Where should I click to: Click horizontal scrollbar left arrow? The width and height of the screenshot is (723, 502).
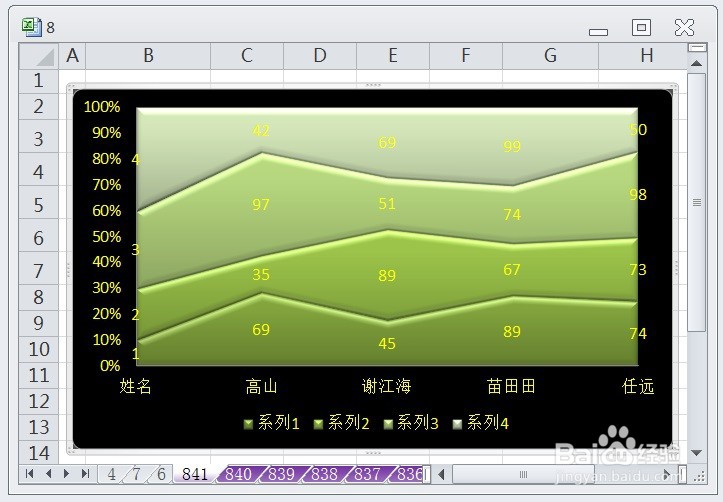click(441, 474)
